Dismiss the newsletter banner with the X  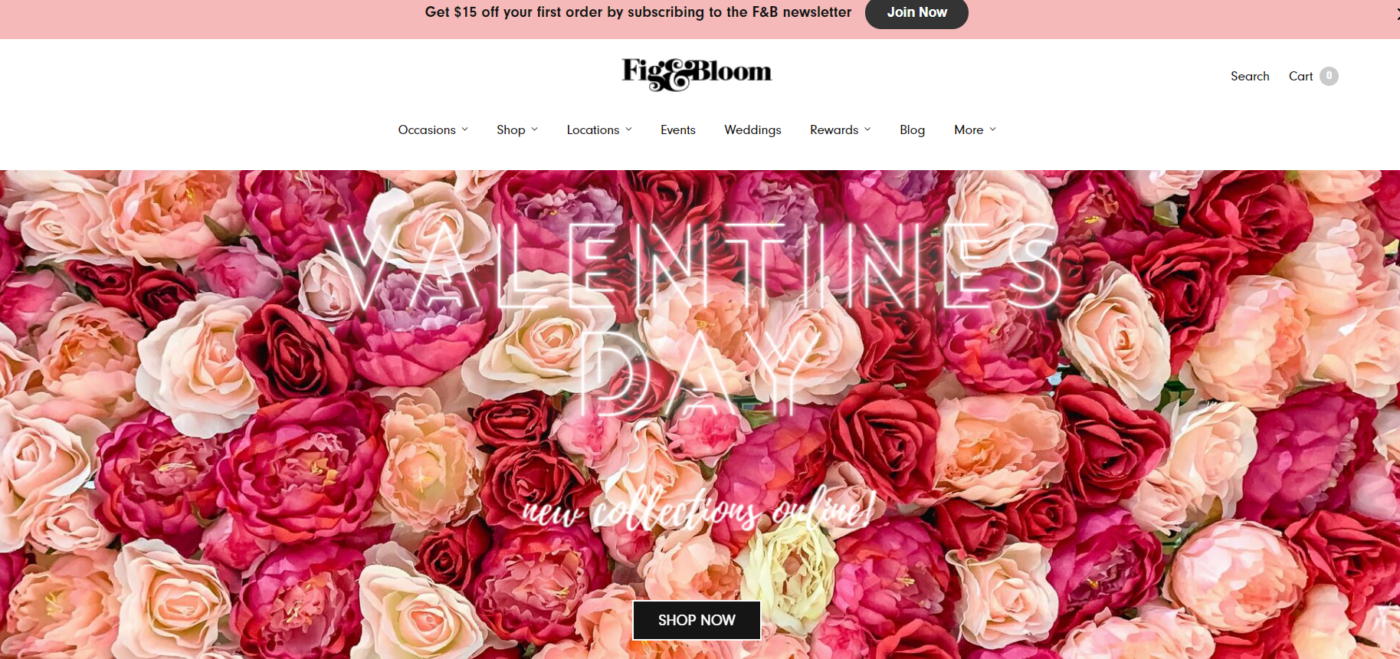click(1395, 12)
